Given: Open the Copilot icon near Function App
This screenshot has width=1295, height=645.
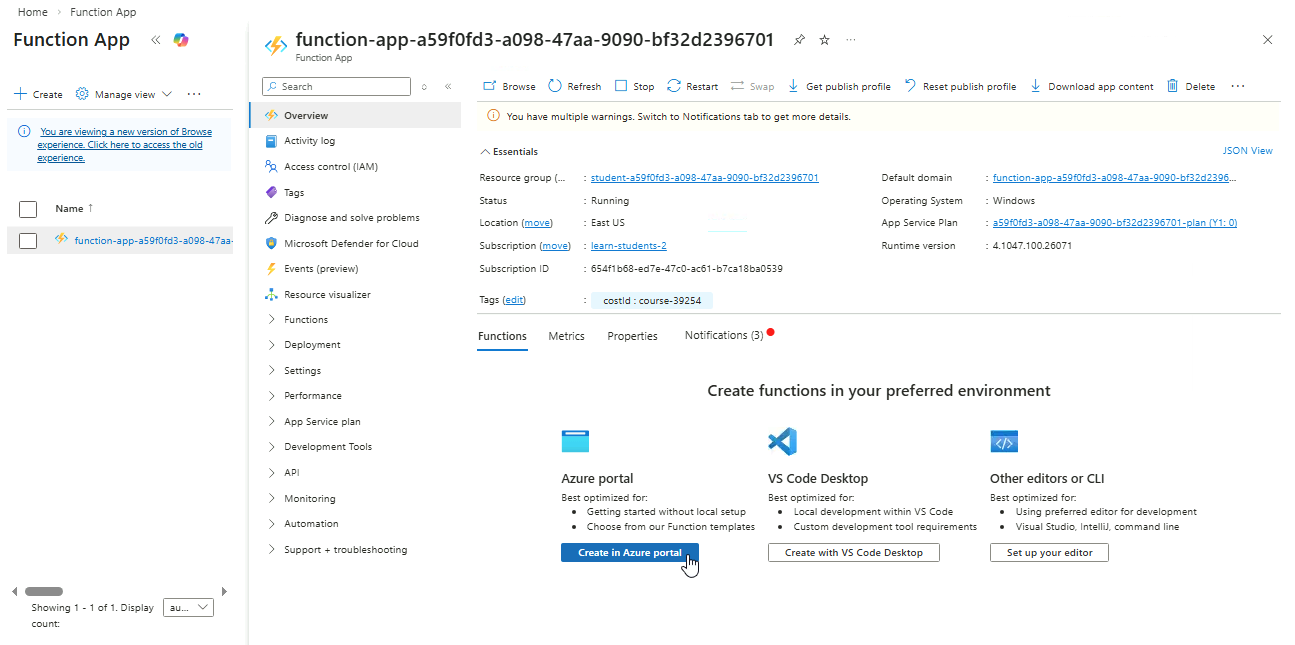Looking at the screenshot, I should [181, 40].
